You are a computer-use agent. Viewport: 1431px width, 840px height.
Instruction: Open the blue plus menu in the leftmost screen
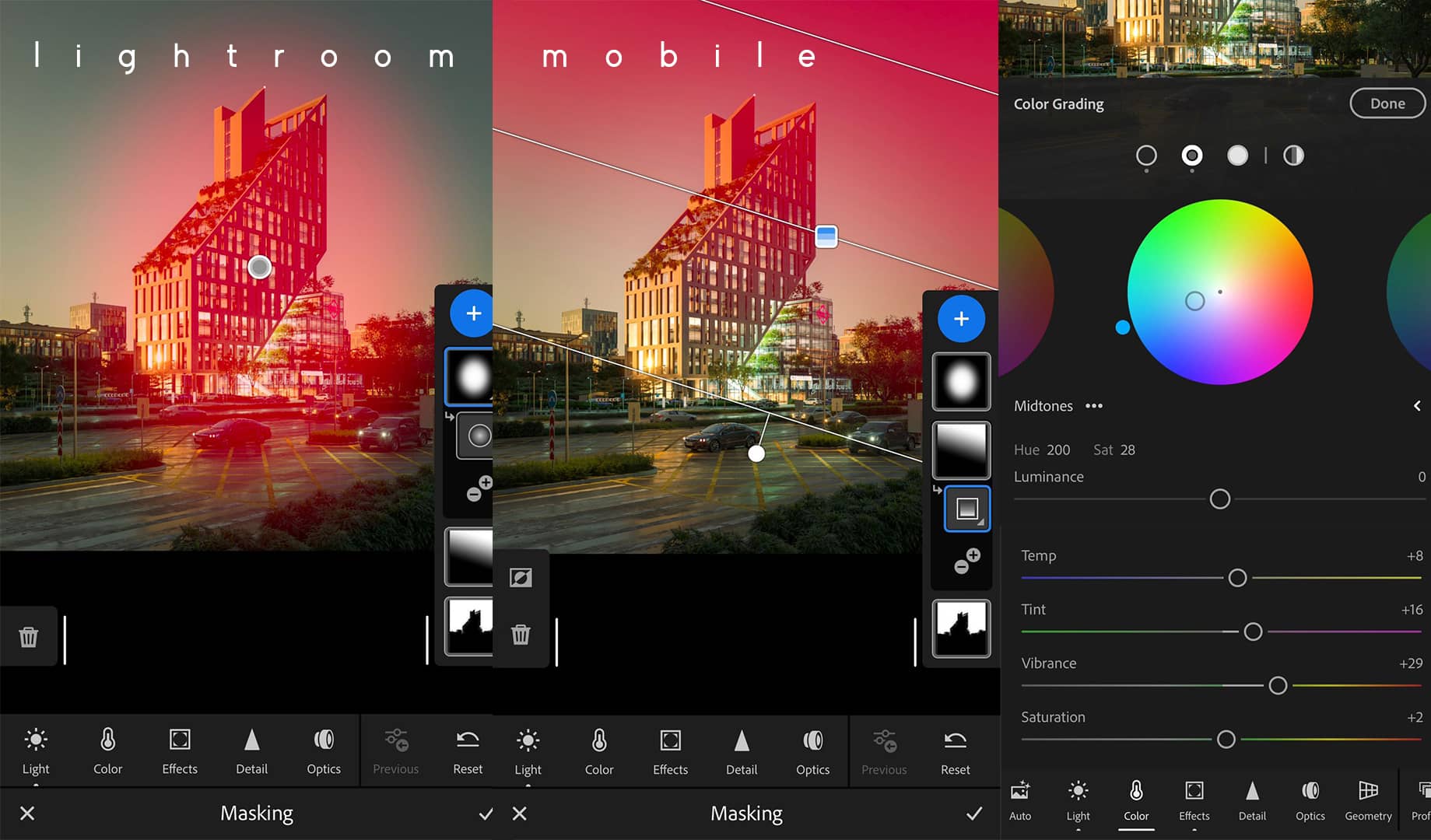pyautogui.click(x=472, y=313)
